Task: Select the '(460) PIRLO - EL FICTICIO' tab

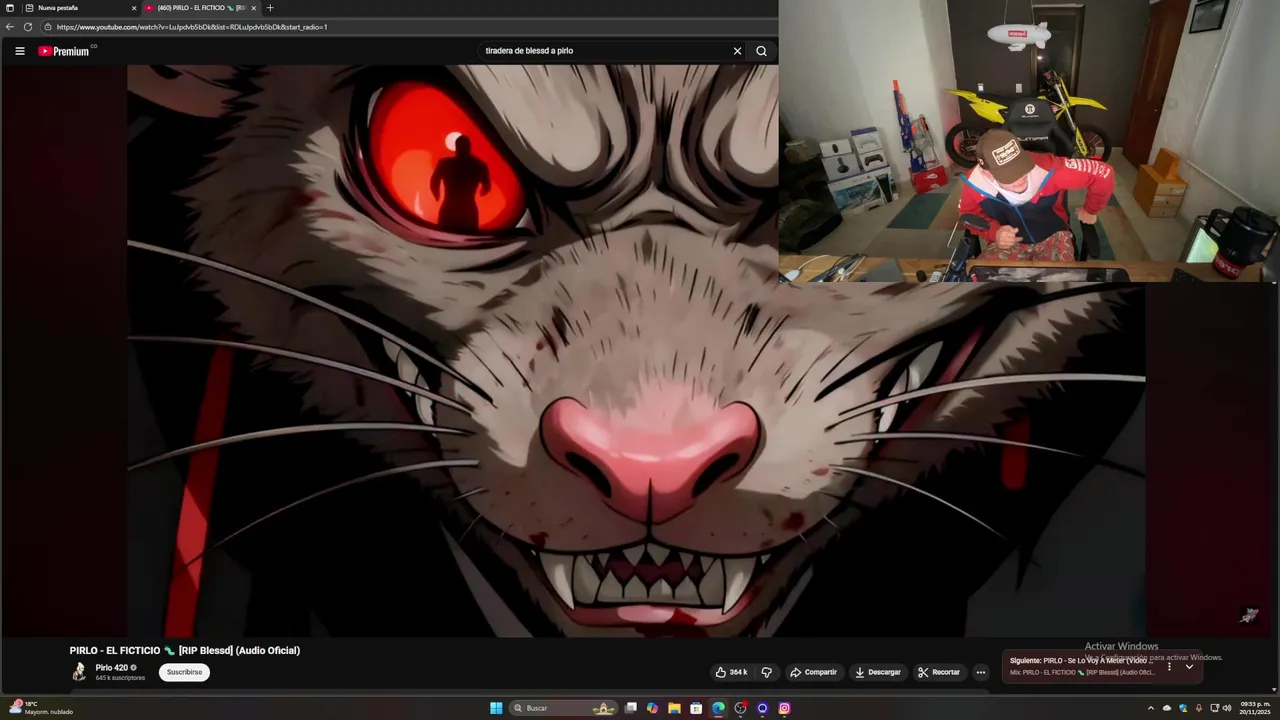Action: click(200, 8)
